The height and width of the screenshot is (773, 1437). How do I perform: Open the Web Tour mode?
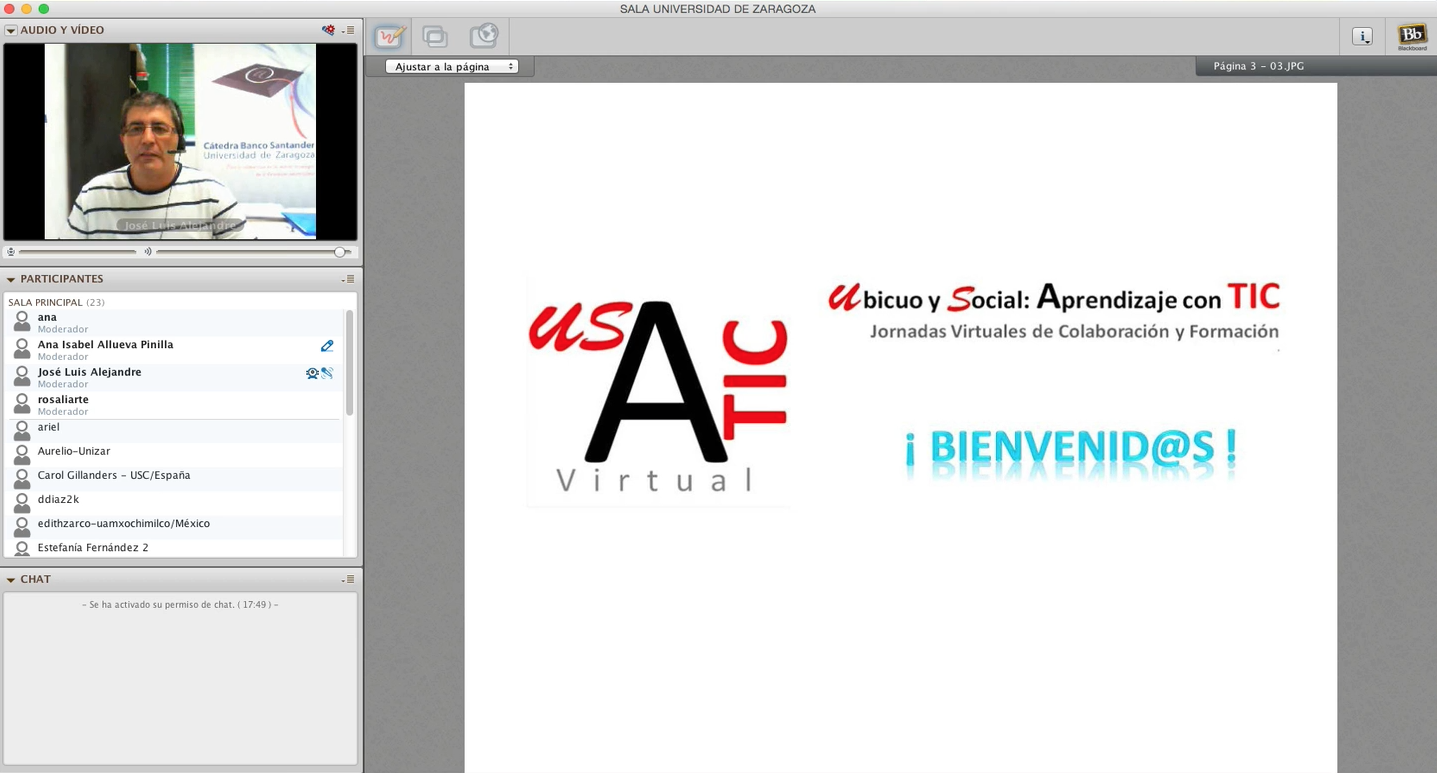(483, 37)
